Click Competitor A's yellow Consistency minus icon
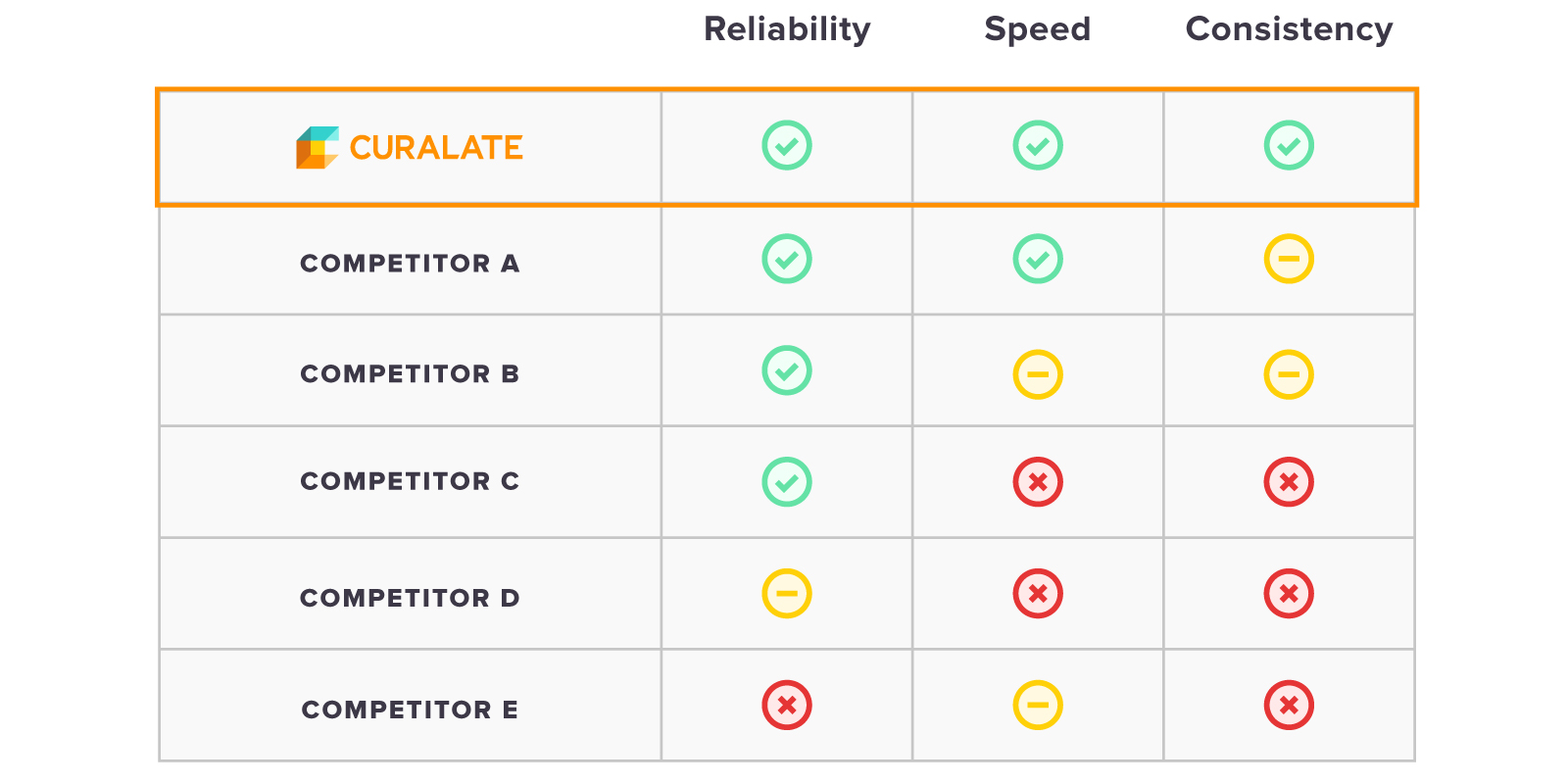1568x784 pixels. coord(1289,259)
